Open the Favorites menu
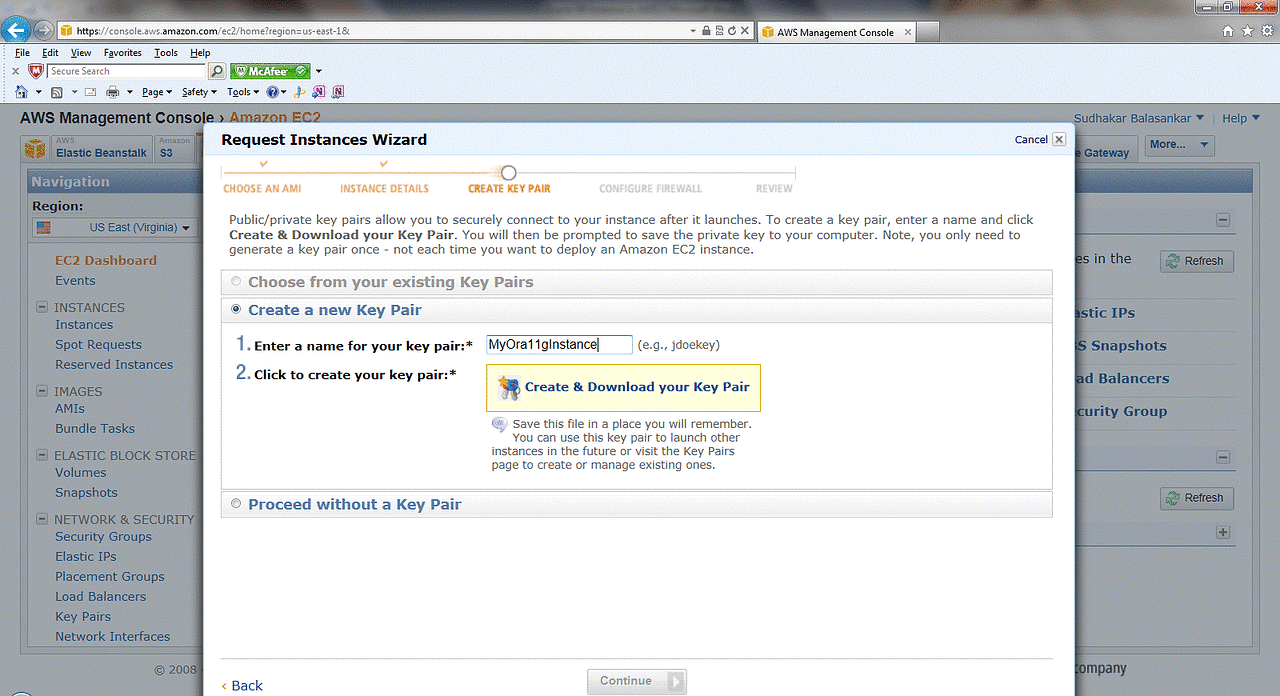 [x=123, y=53]
